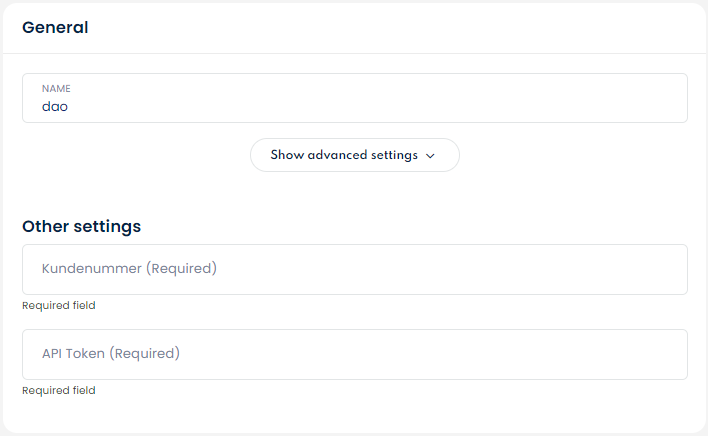
Task: Click Required field hint under Kundenummer
Action: 59,306
